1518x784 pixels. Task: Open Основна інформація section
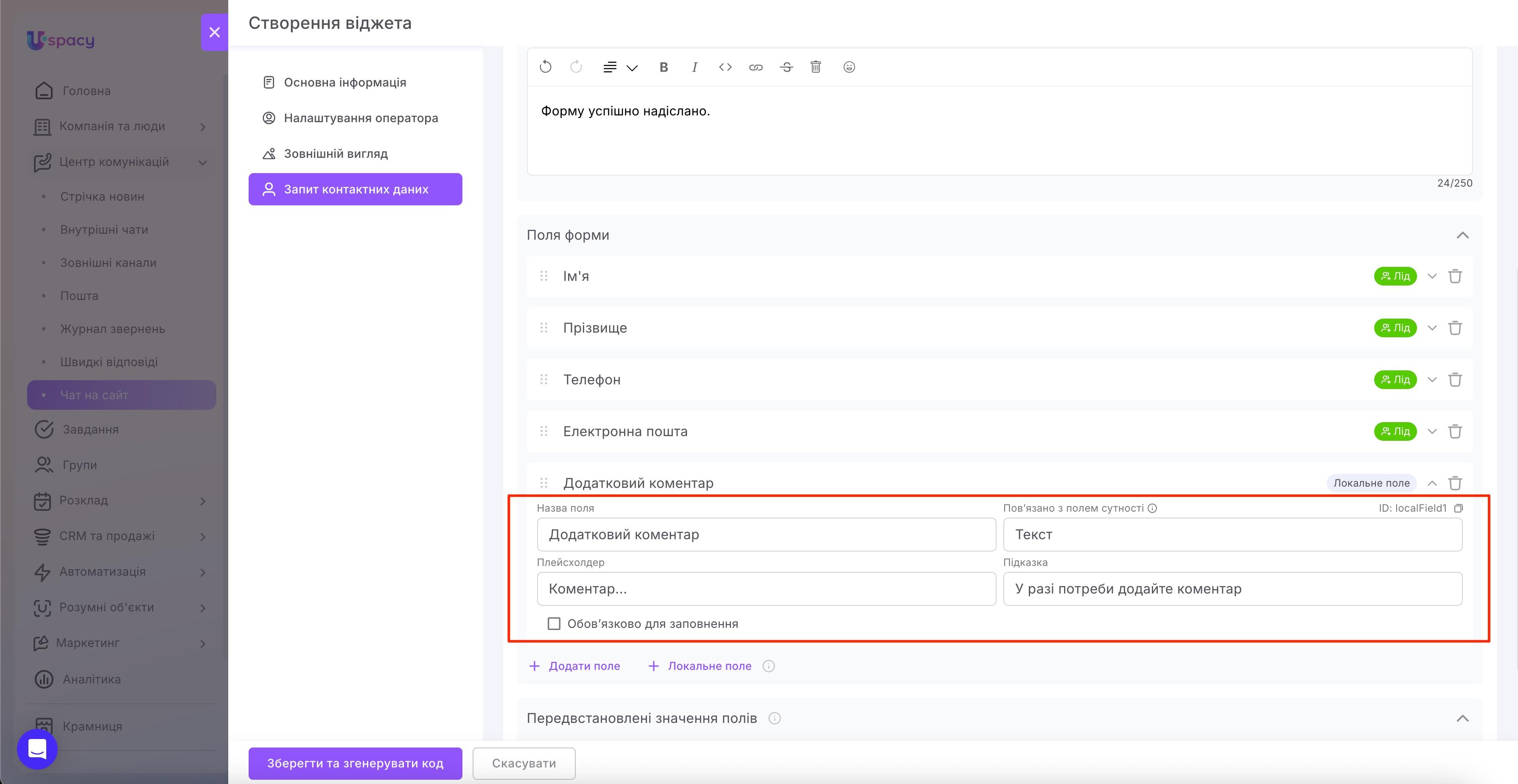click(x=356, y=83)
